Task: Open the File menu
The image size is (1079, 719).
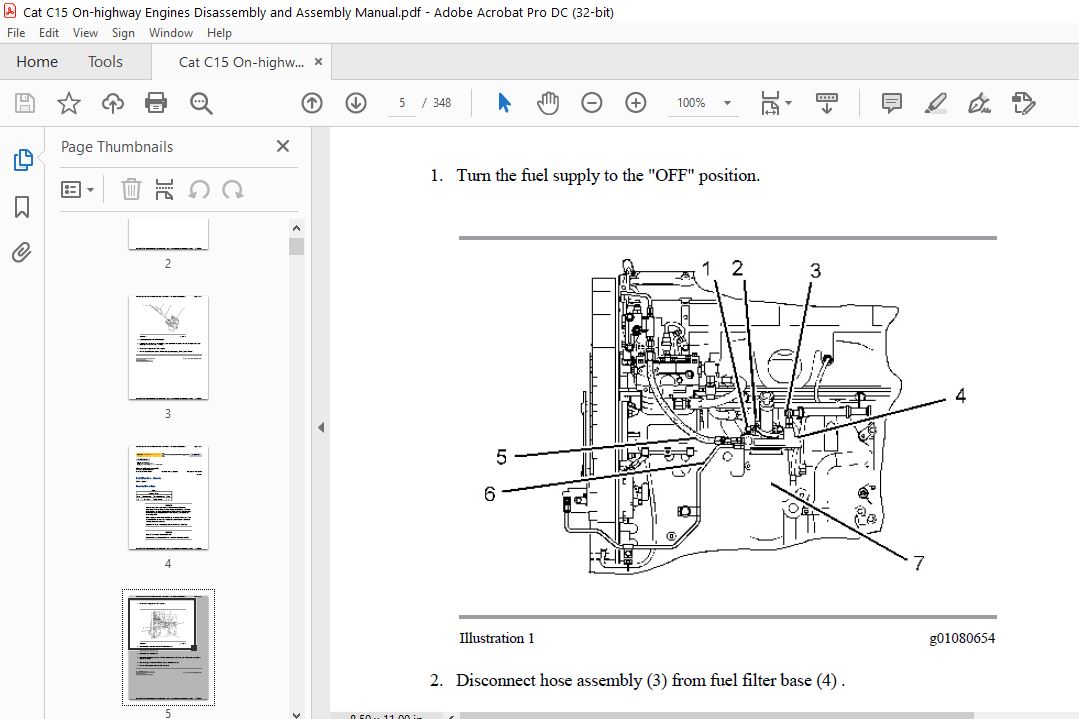Action: pos(16,32)
